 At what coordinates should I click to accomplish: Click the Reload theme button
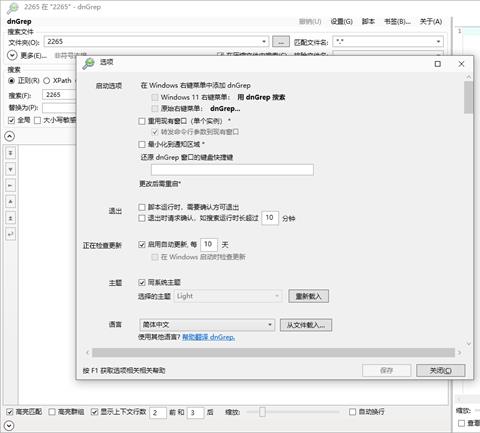(308, 296)
